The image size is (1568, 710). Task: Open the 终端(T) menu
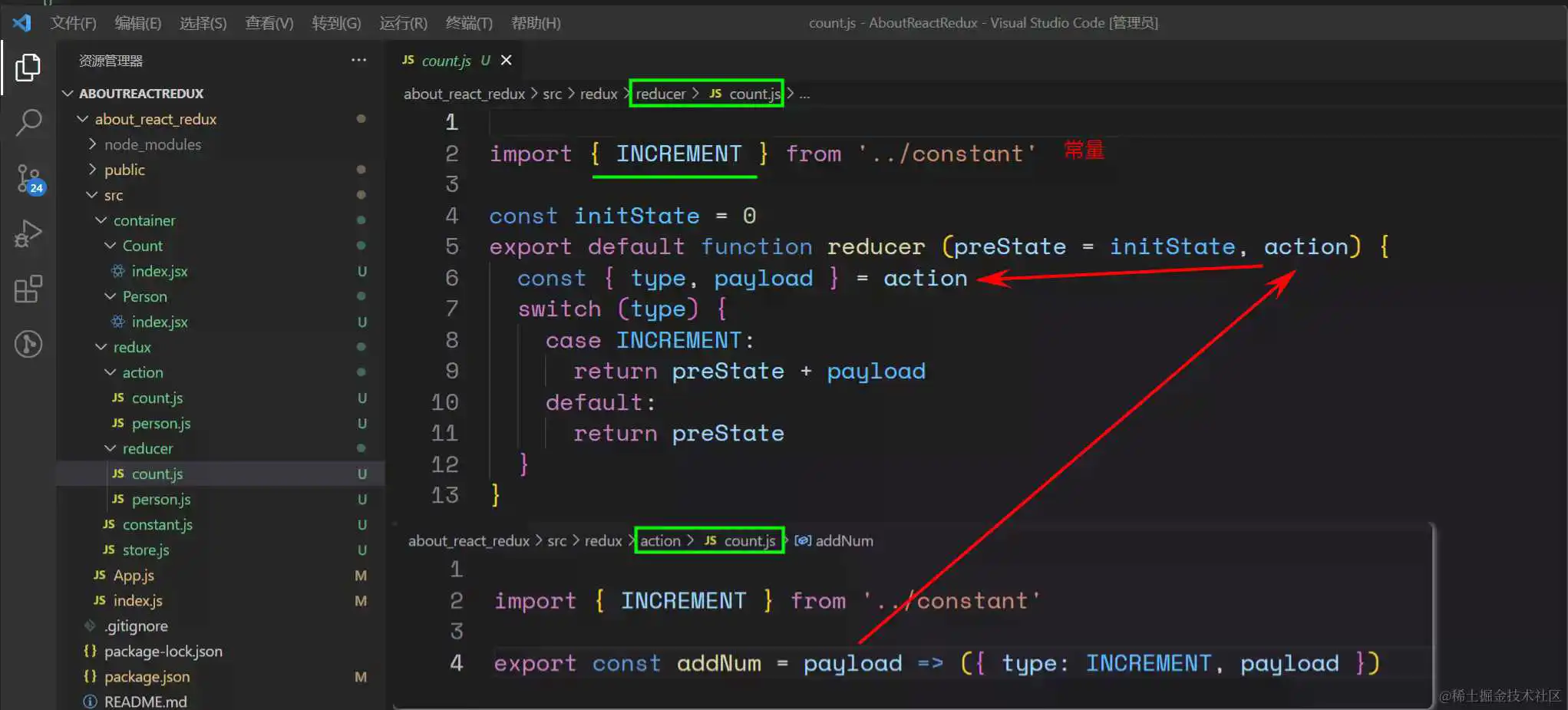coord(469,23)
